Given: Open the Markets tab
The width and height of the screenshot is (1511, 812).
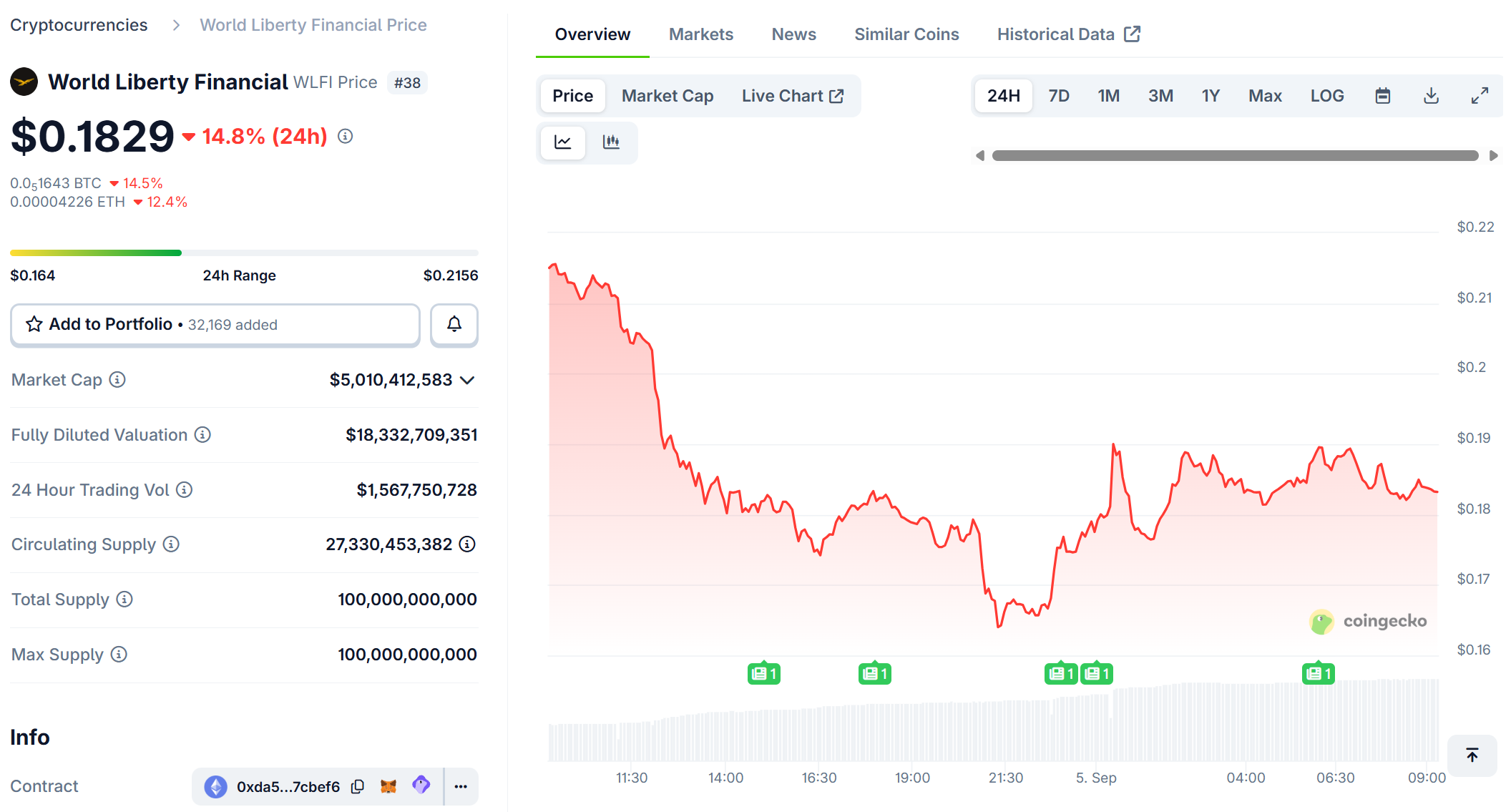Looking at the screenshot, I should [700, 34].
